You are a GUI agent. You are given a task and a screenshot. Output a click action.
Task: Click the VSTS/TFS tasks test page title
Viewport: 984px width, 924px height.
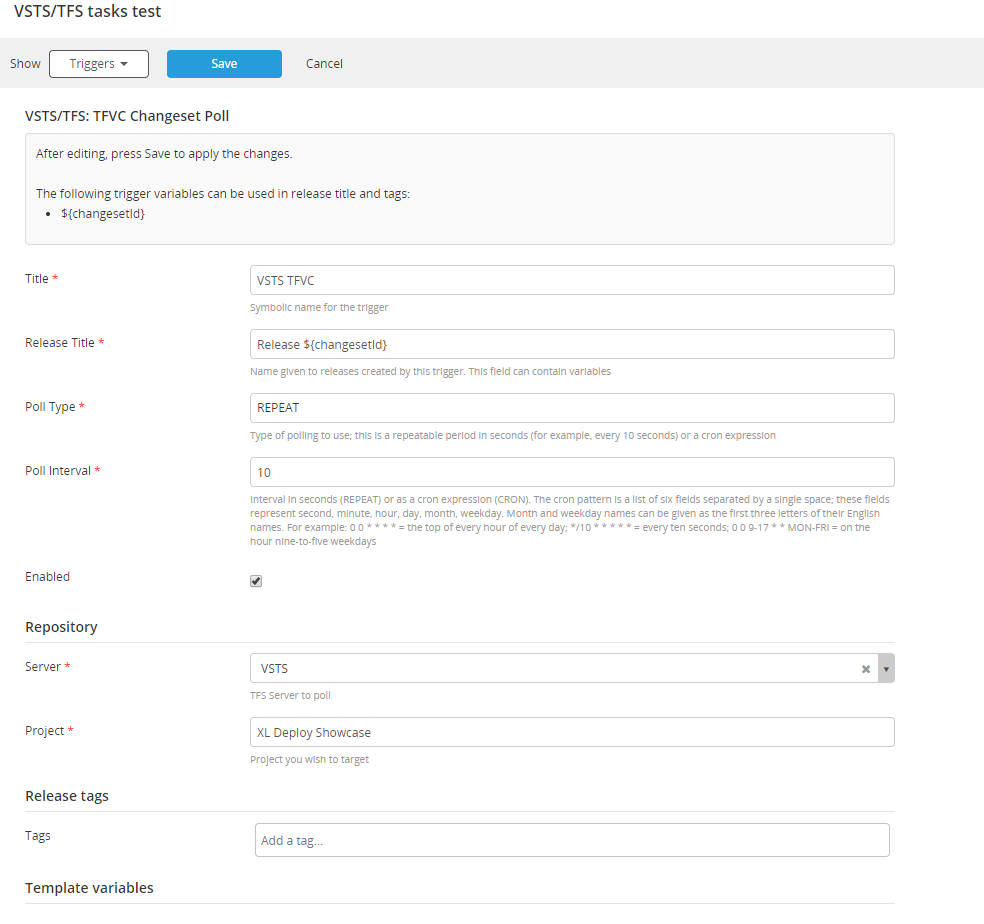click(x=87, y=12)
